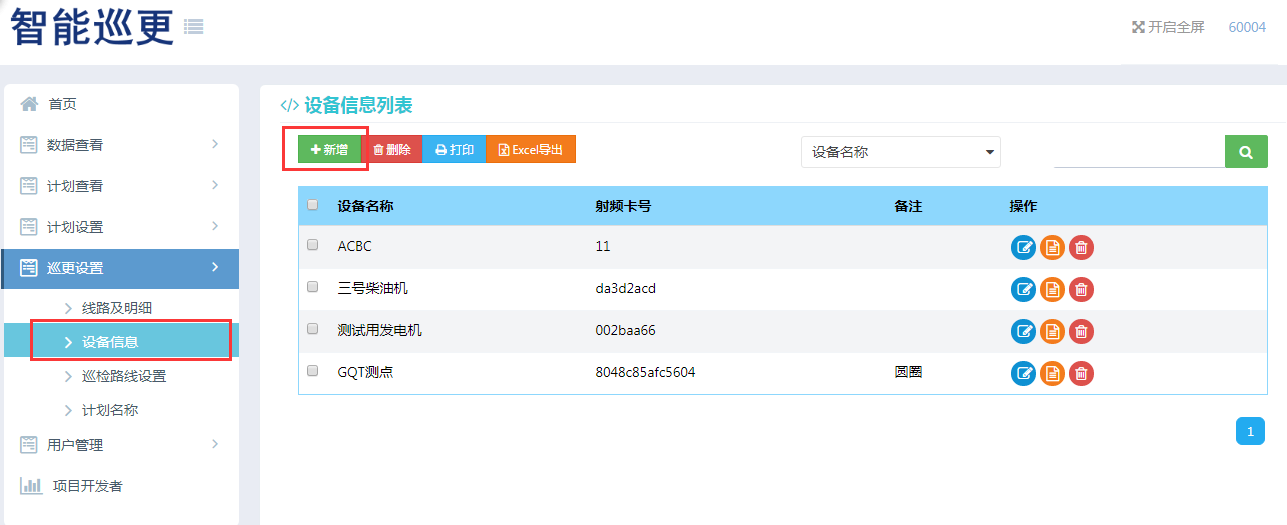Expand the 数据查看 sidebar menu
Viewport: 1287px width, 525px height.
click(120, 145)
